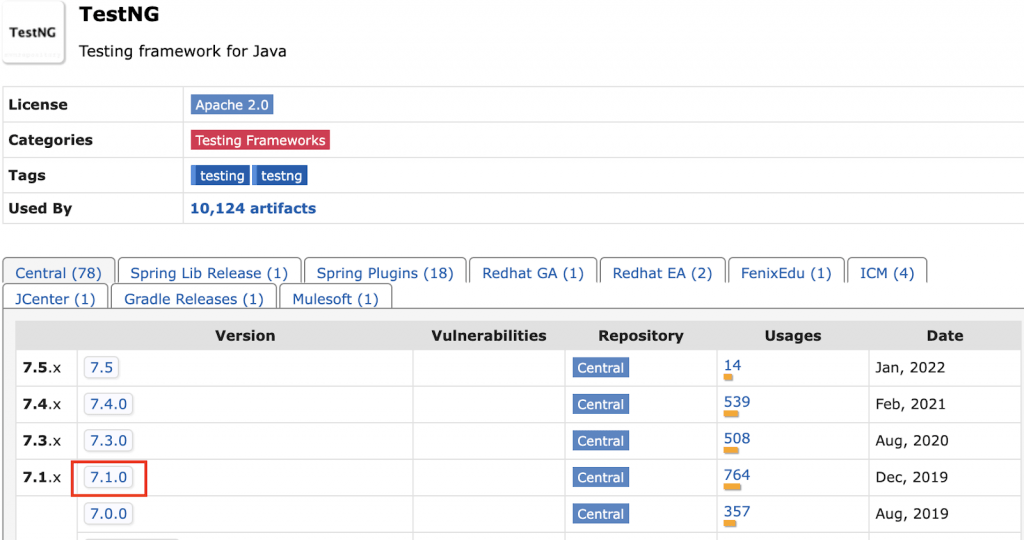Screen dimensions: 1024x540
Task: Open the 10,124 artifacts link
Action: point(253,209)
